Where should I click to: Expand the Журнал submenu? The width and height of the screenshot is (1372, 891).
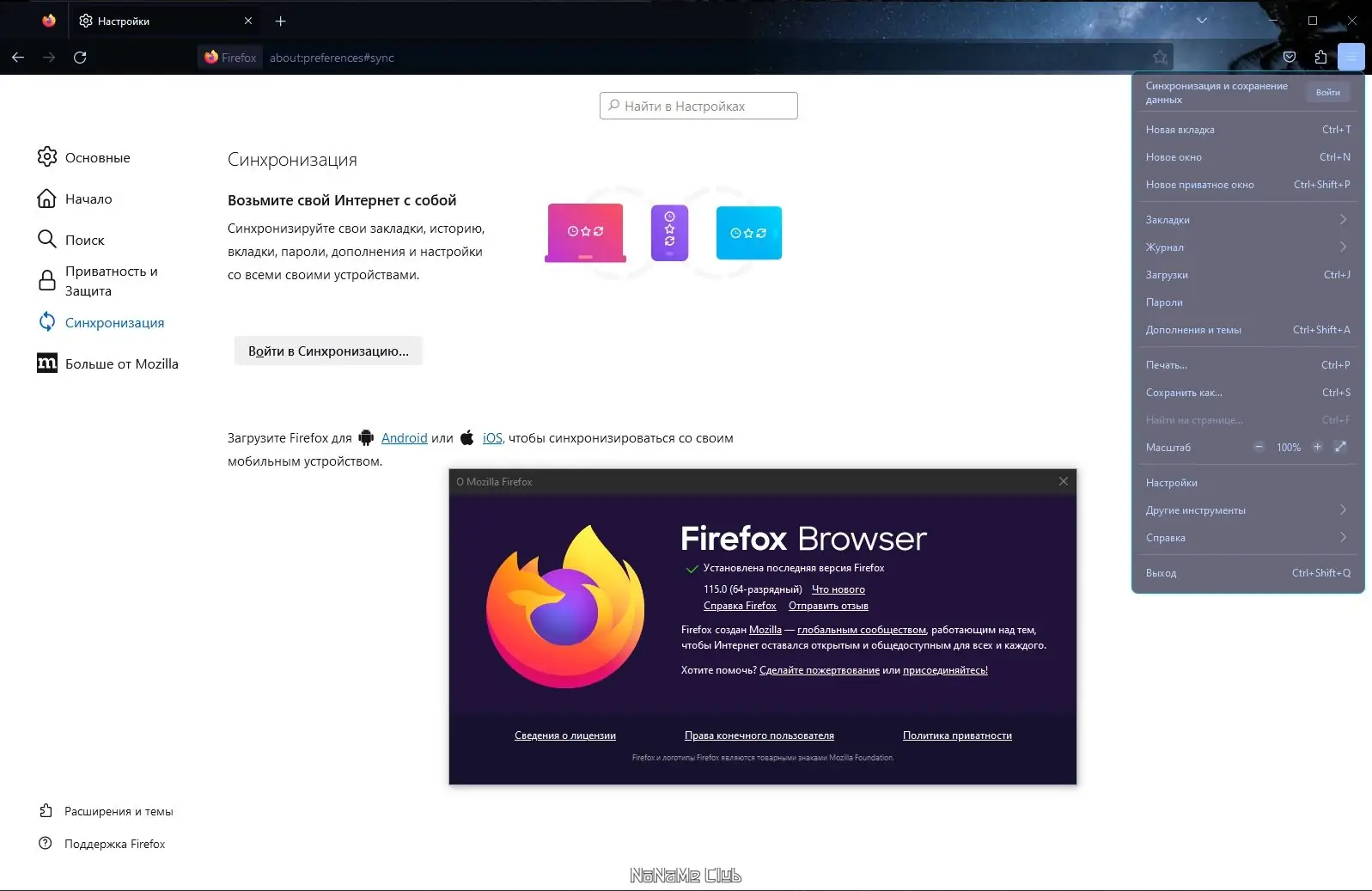1248,247
